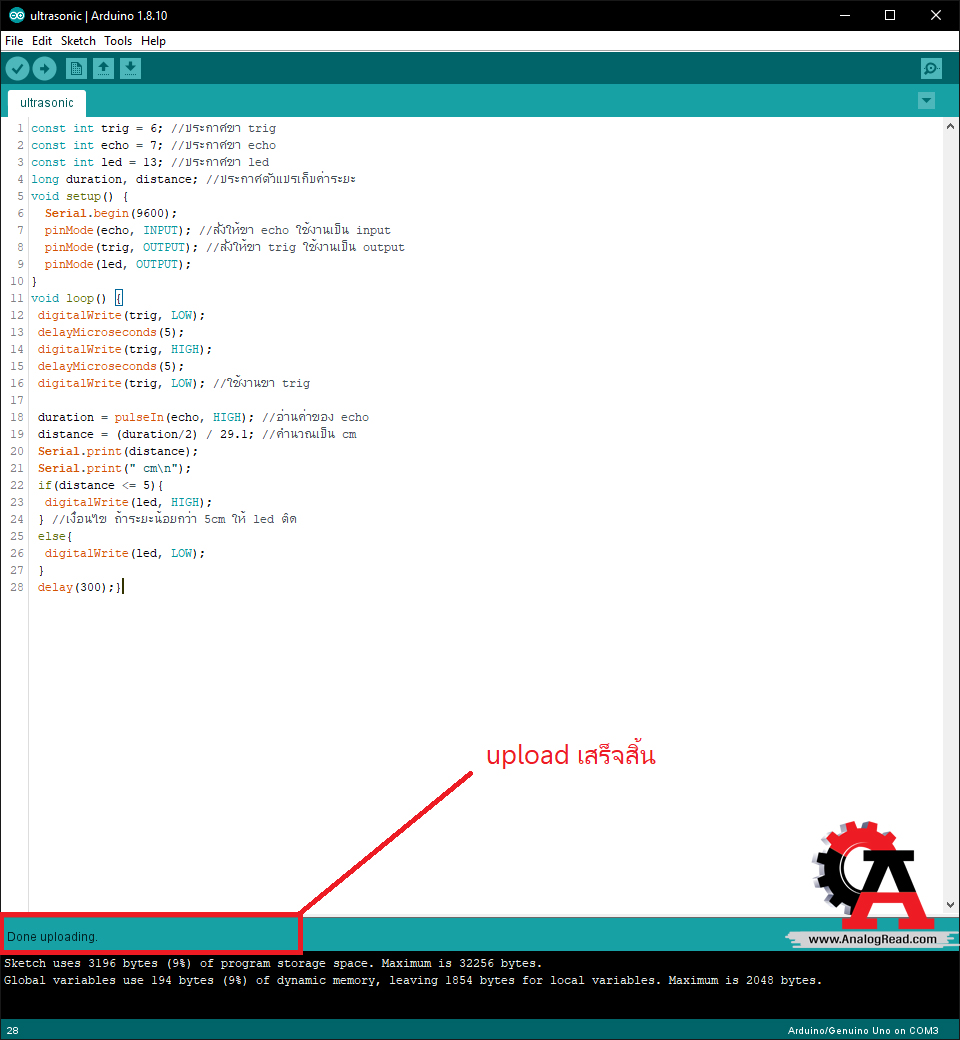Screen dimensions: 960x1040
Task: Click the 'ultrasonic | Arduino 1.8.10' window title
Action: (x=99, y=15)
